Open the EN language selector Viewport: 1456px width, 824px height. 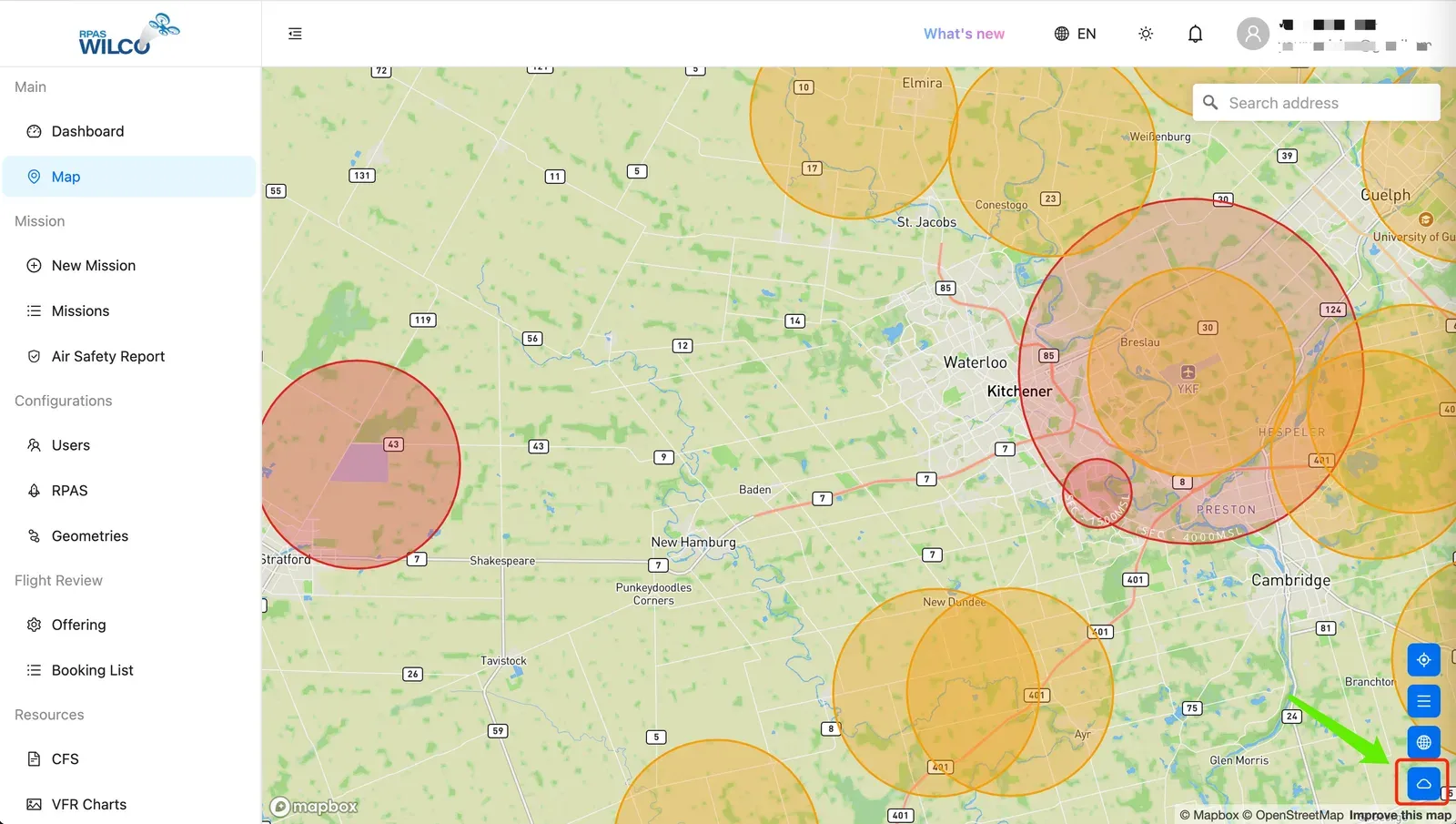tap(1075, 34)
